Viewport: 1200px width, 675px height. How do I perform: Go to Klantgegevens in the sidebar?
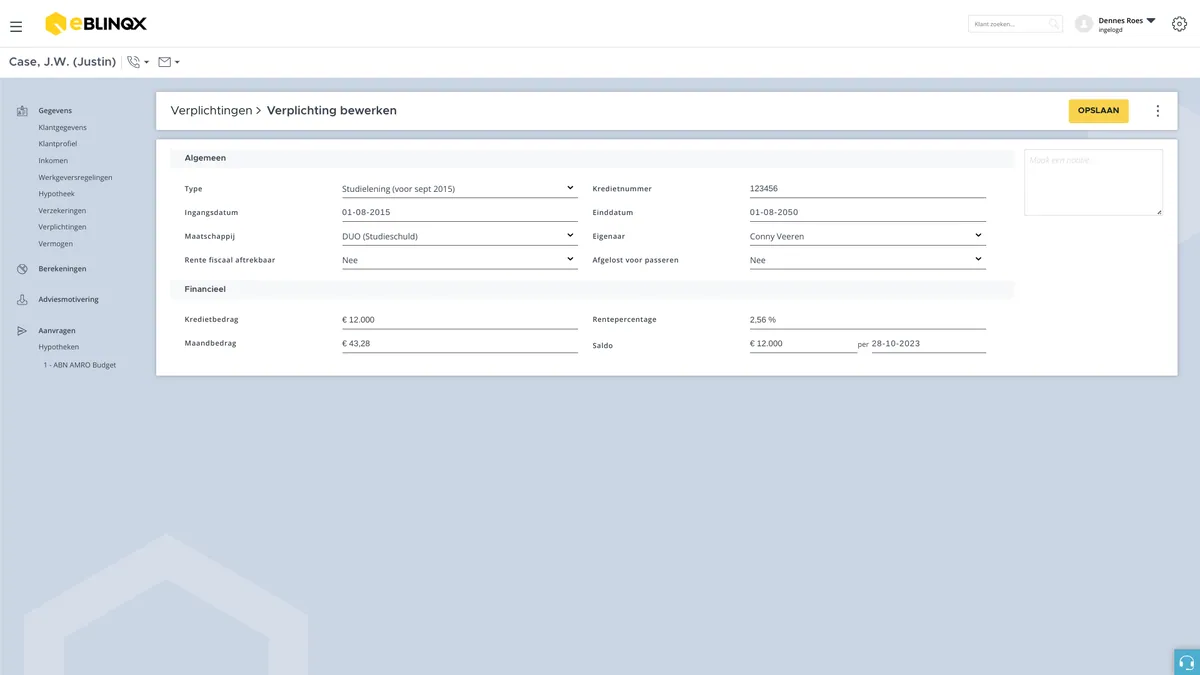62,128
